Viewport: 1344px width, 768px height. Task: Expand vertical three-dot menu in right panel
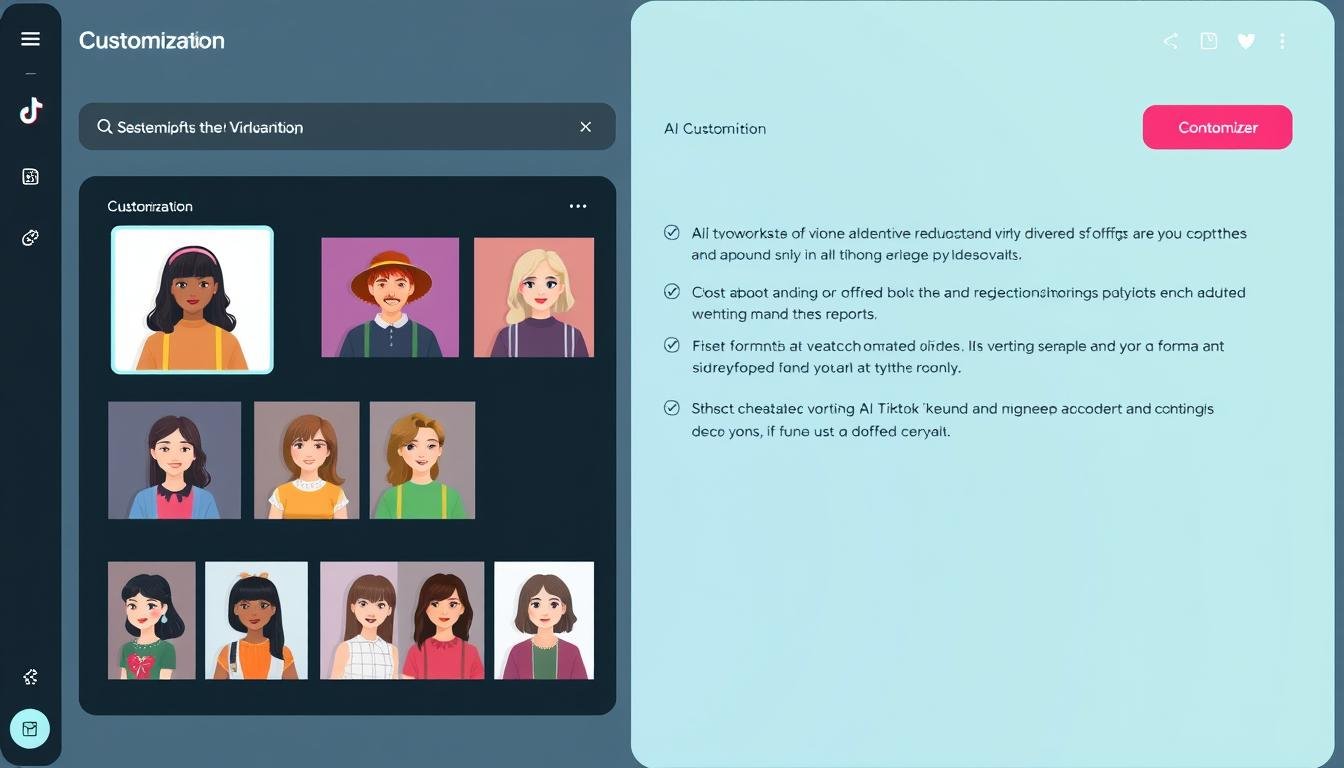(1282, 41)
